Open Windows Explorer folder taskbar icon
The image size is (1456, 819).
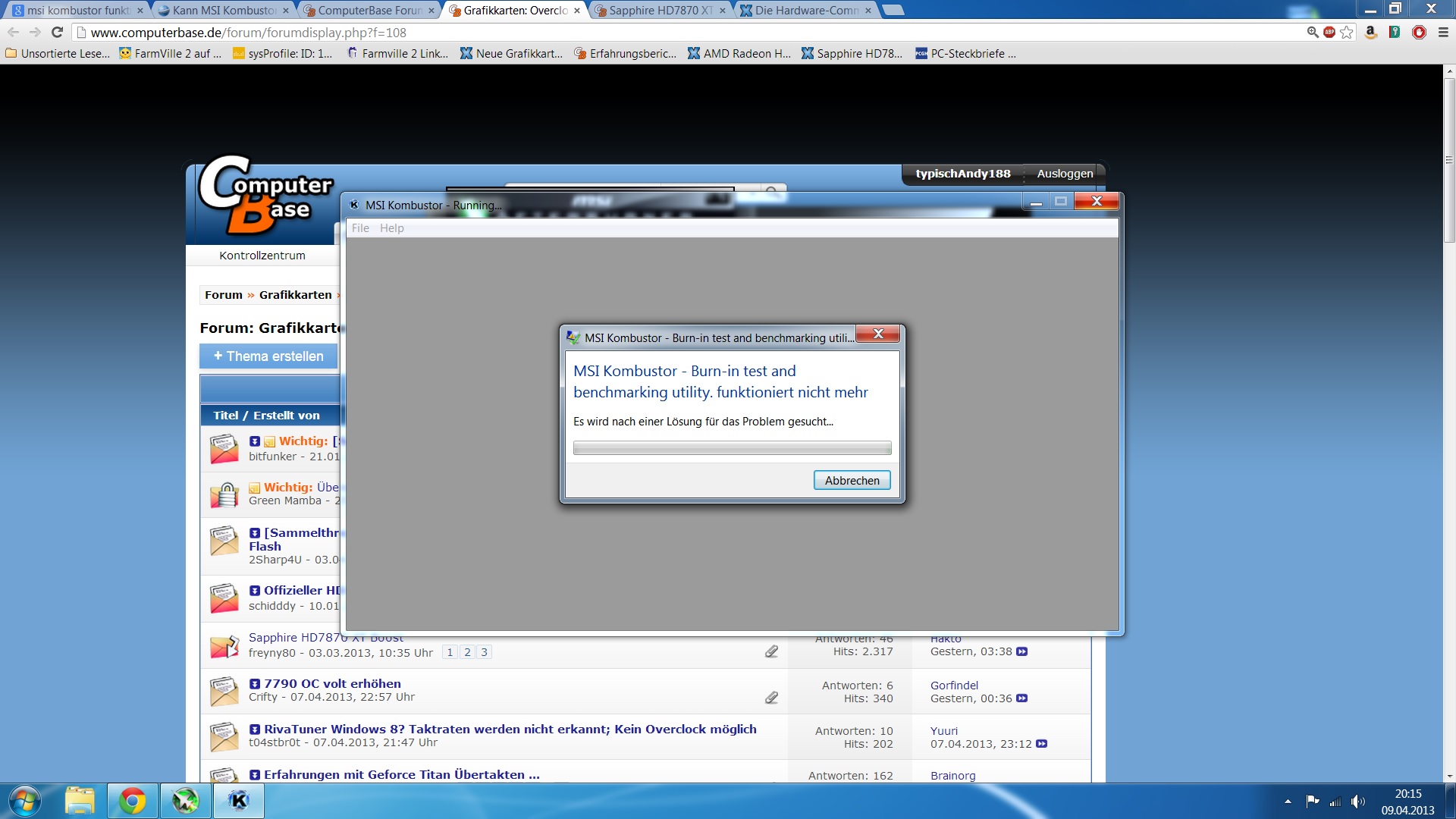[80, 801]
